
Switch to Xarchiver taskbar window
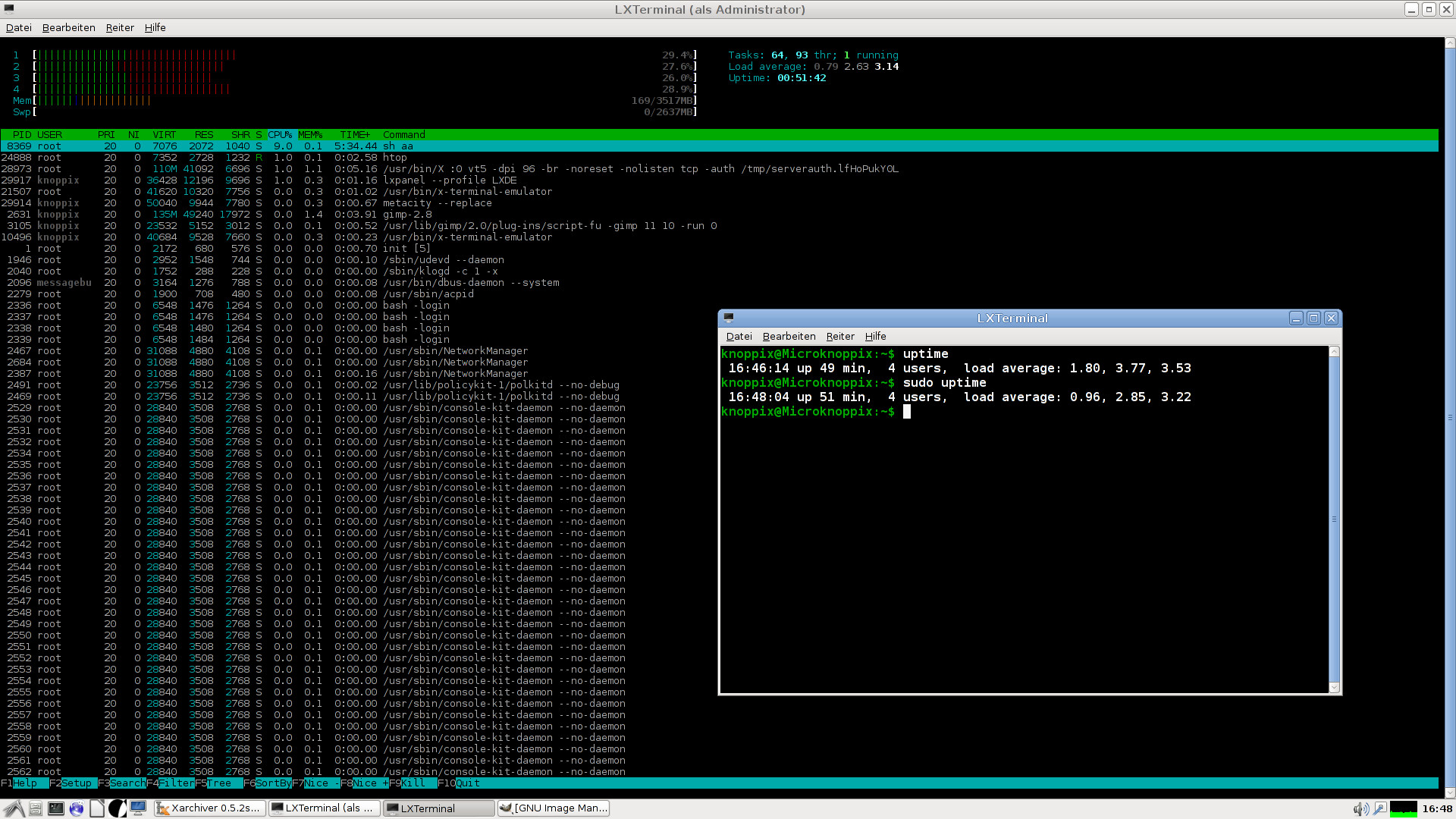[x=210, y=808]
